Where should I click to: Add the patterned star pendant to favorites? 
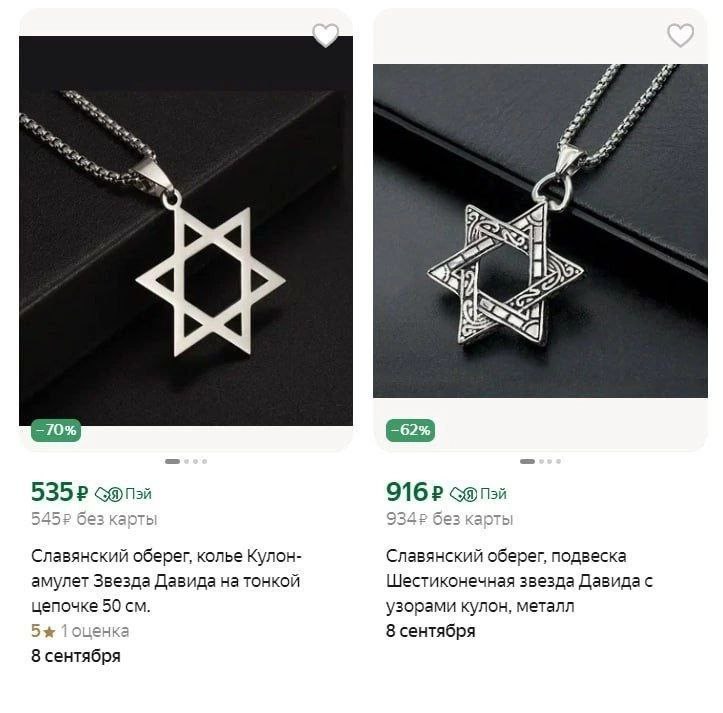pos(680,35)
